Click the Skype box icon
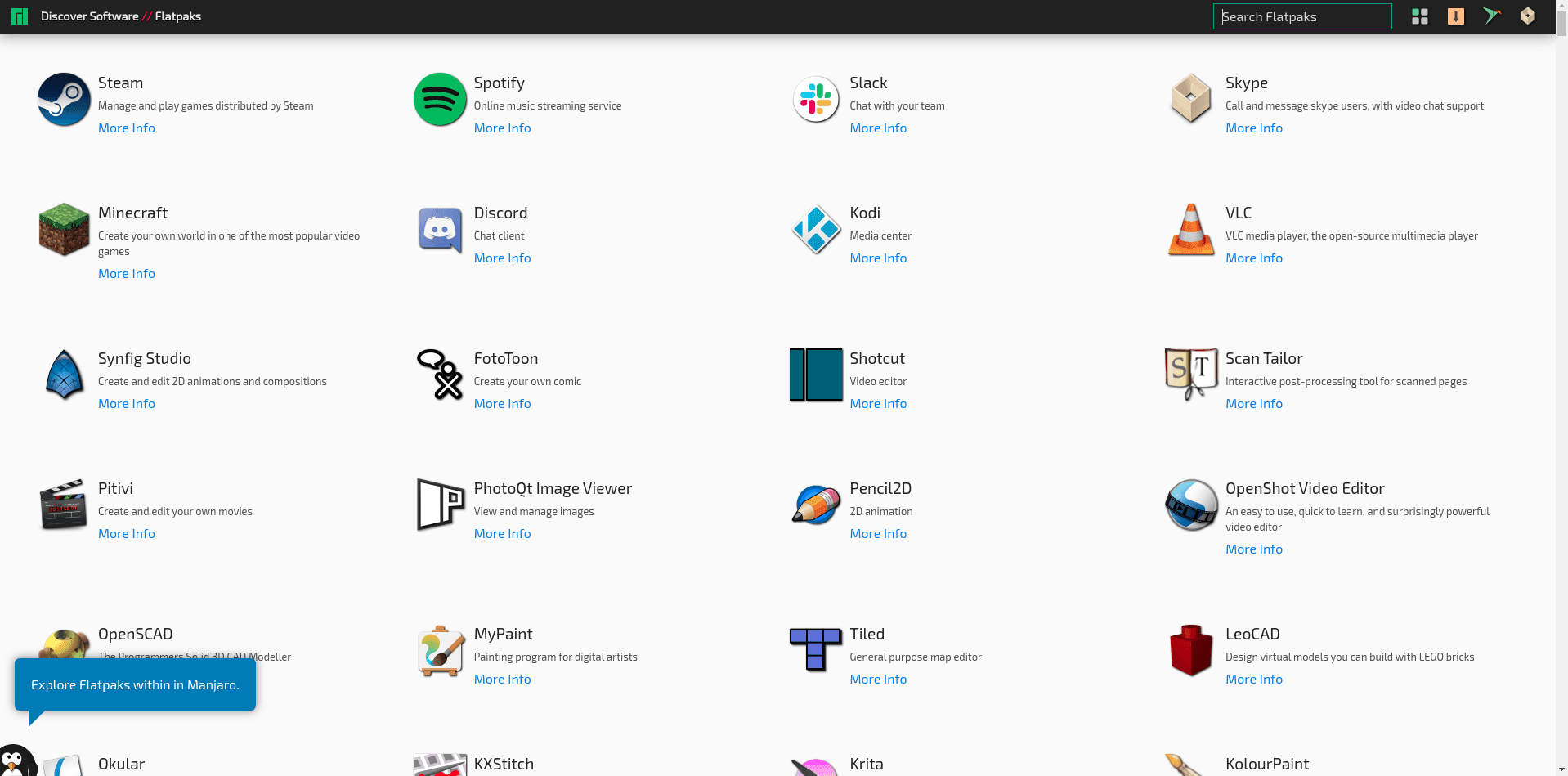Viewport: 1568px width, 776px height. 1191,98
